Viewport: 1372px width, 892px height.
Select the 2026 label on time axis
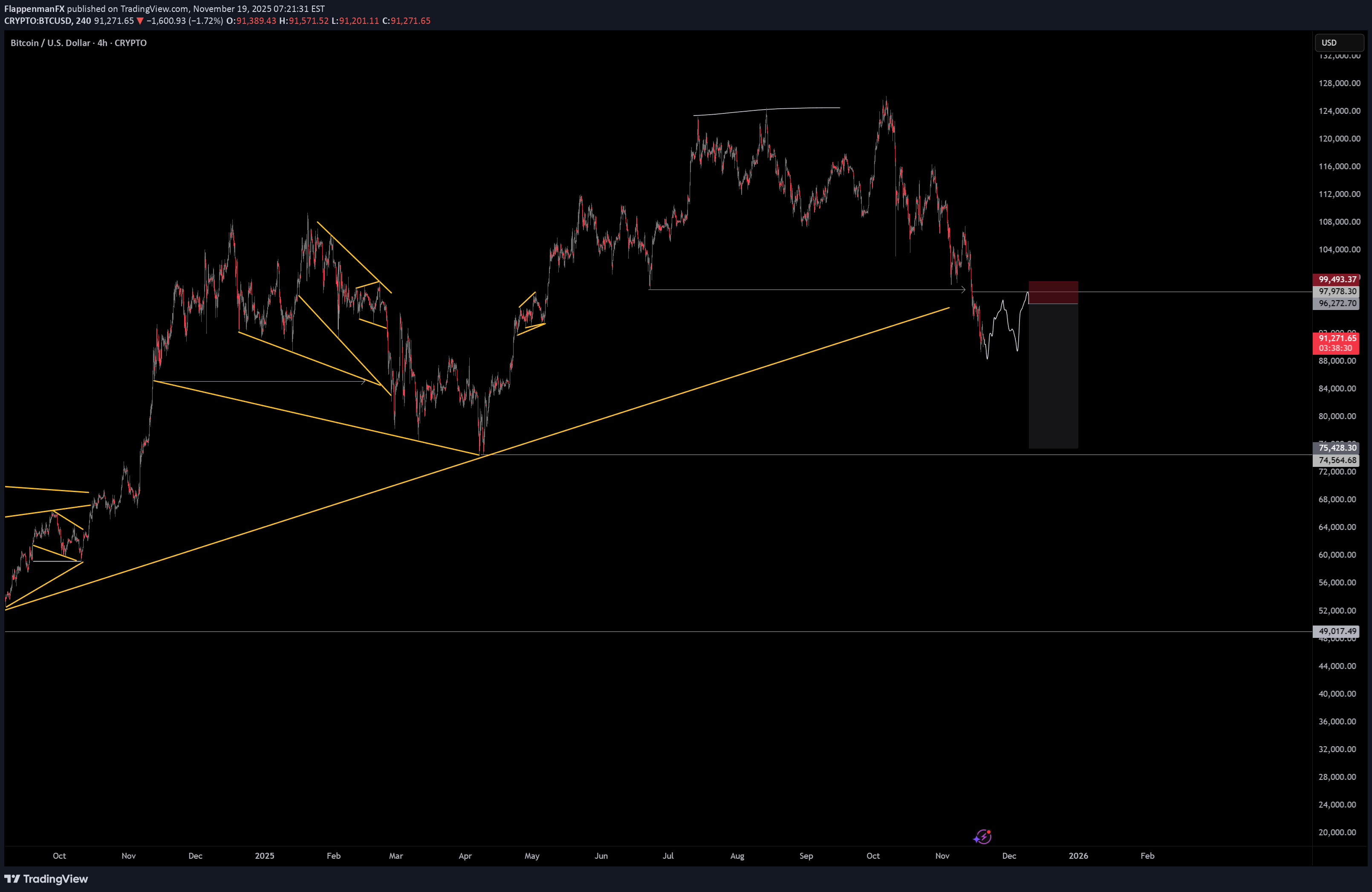(1078, 856)
